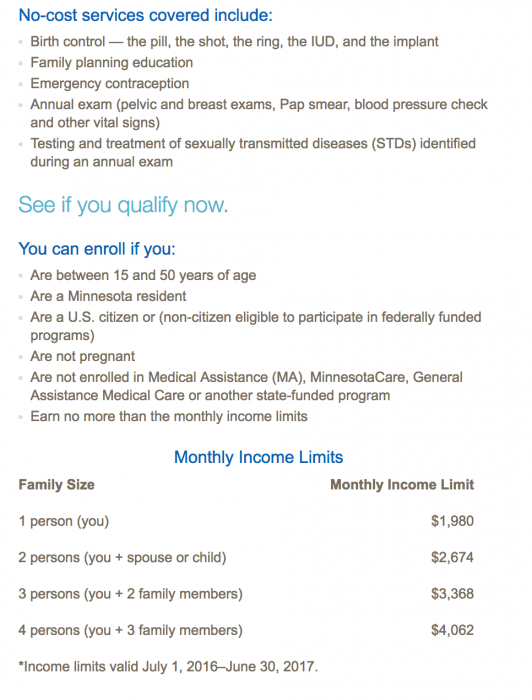Click the U.S. citizen eligibility item

(256, 326)
